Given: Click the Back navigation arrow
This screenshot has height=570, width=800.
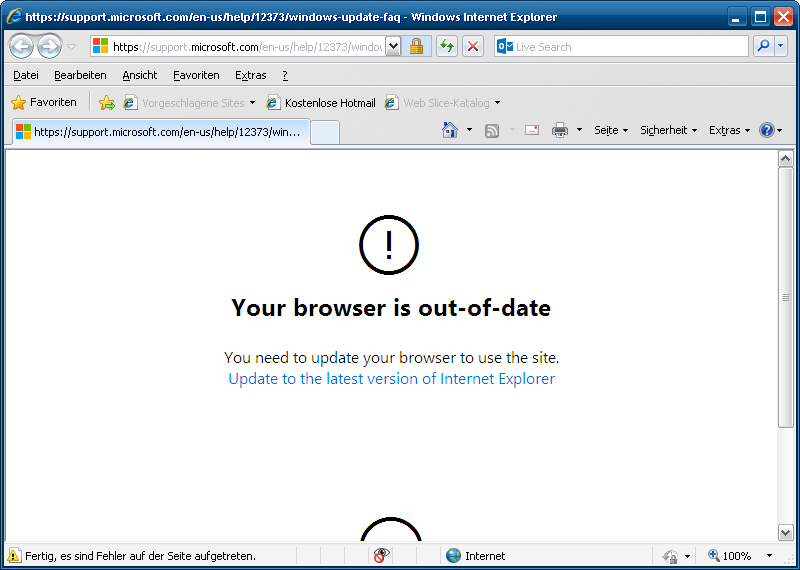Looking at the screenshot, I should coord(21,47).
